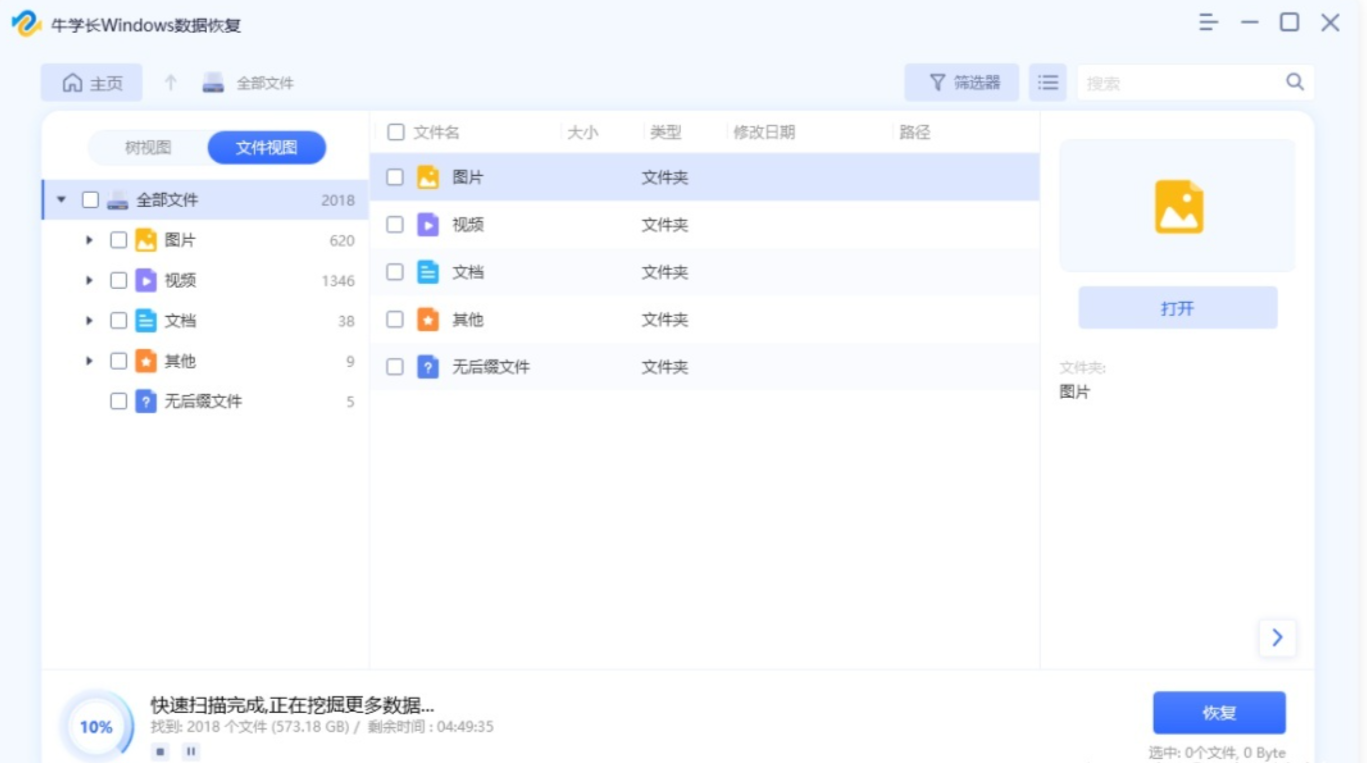Click the search magnifier icon
Image resolution: width=1367 pixels, height=763 pixels.
[x=1295, y=83]
